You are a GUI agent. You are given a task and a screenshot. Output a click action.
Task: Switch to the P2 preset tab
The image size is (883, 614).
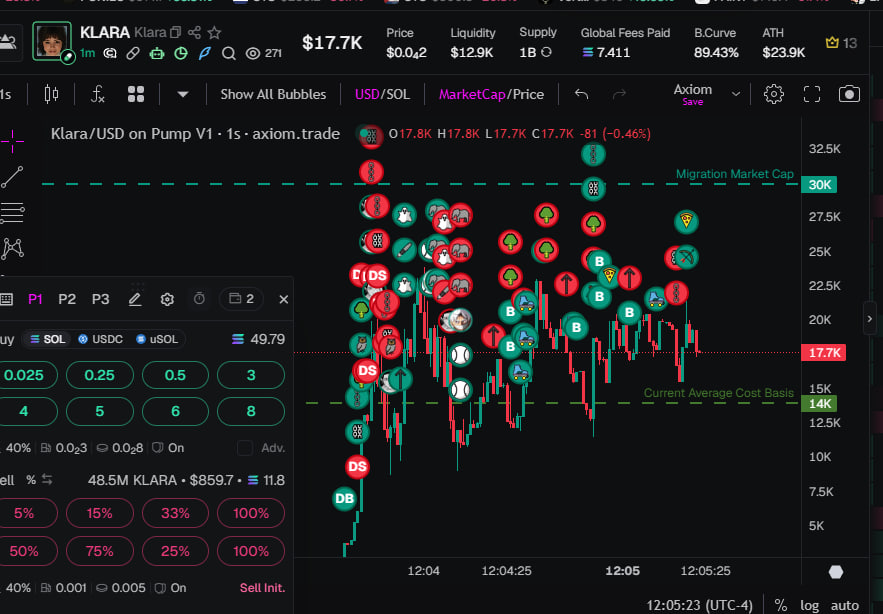click(x=67, y=299)
